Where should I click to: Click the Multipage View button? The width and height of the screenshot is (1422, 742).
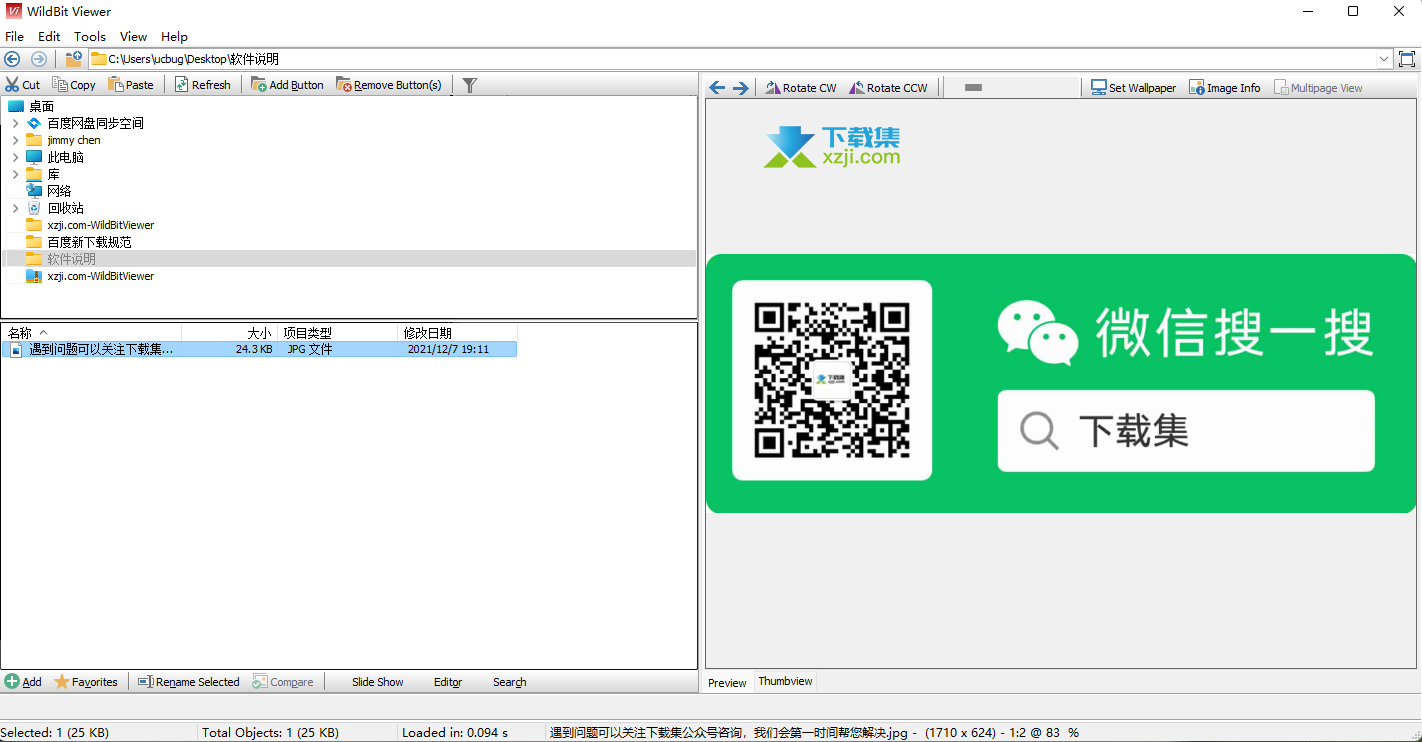[1318, 88]
